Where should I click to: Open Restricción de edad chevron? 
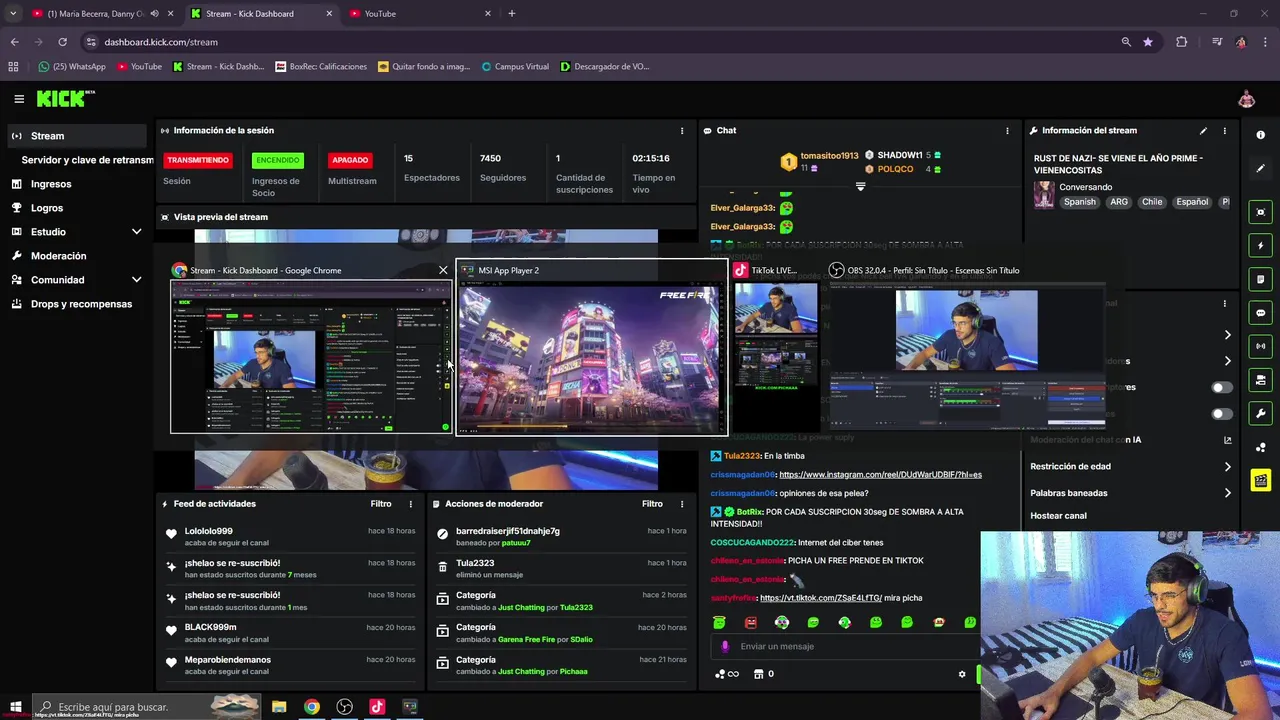(1228, 467)
